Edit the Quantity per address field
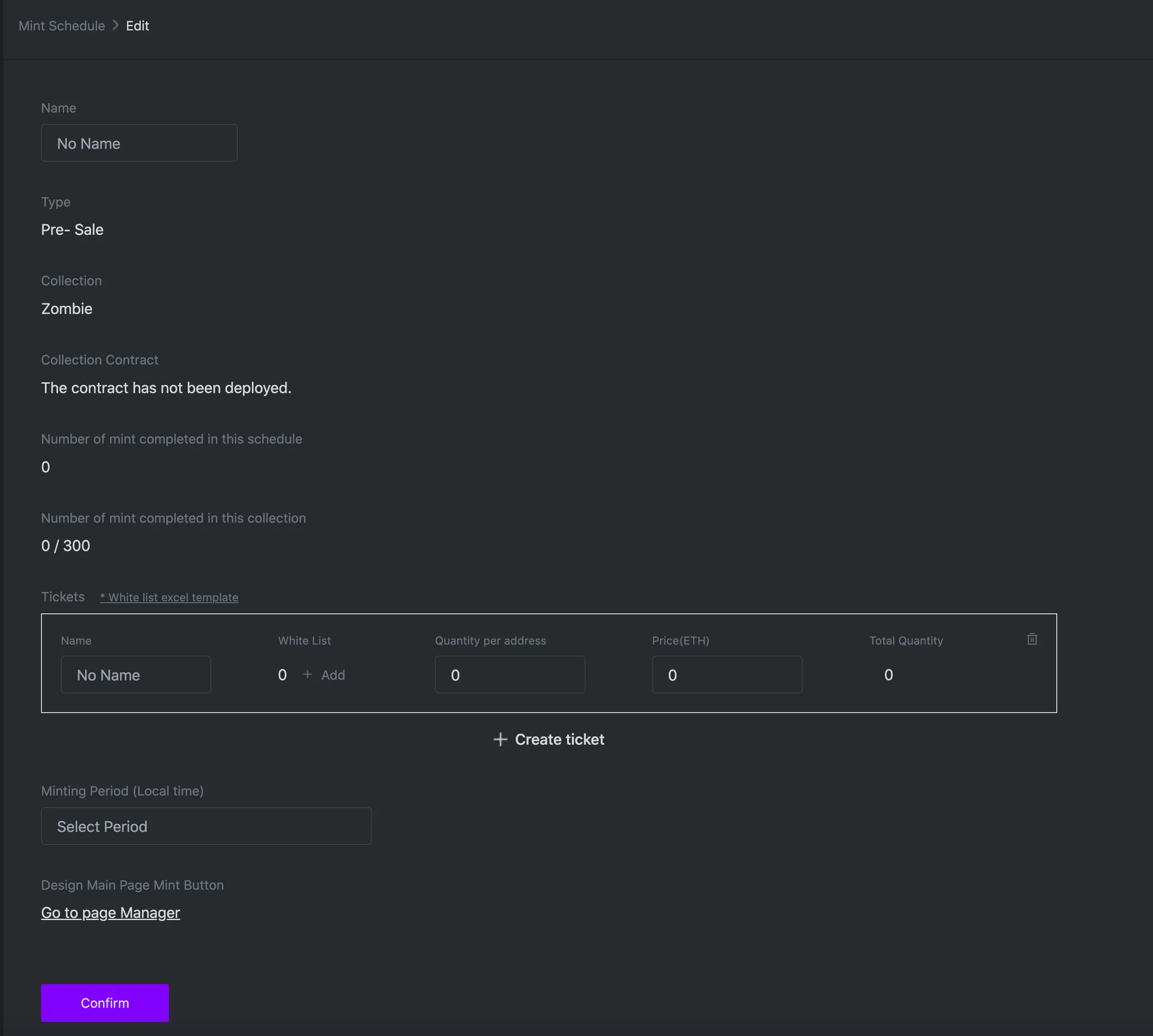The width and height of the screenshot is (1153, 1036). coord(510,675)
